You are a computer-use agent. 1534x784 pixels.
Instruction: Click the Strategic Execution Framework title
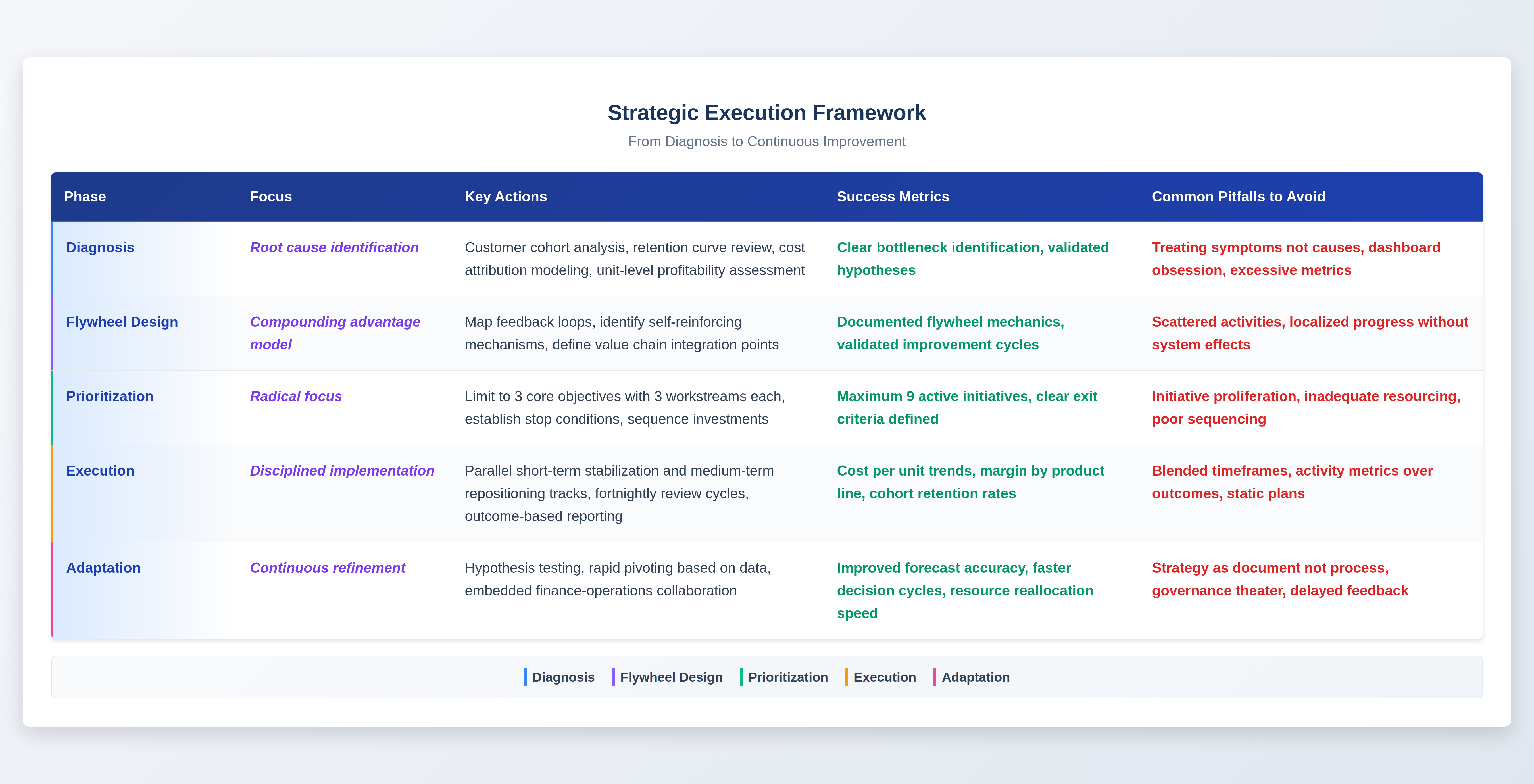tap(766, 112)
